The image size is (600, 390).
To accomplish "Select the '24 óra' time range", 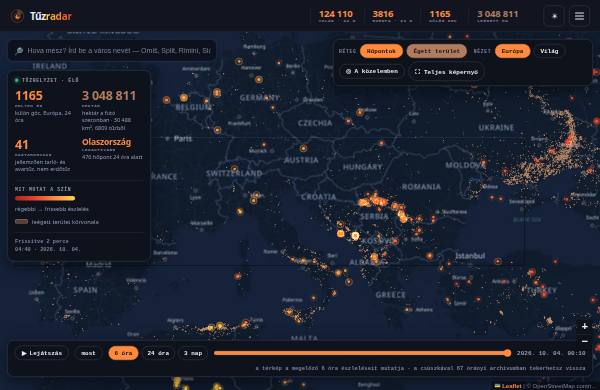I will (x=158, y=353).
